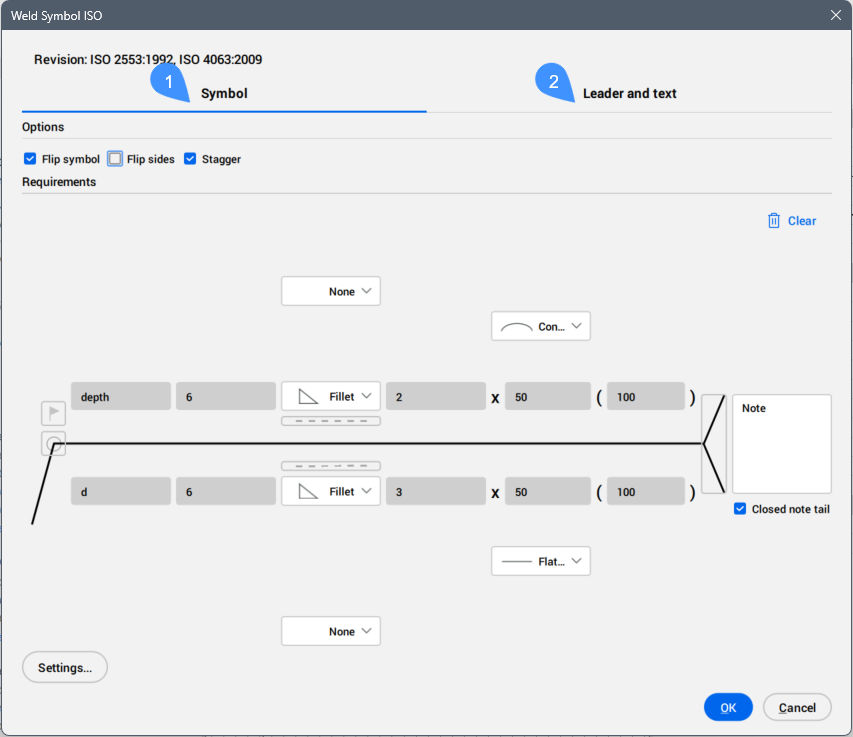Toggle the weld all-around circle icon
The width and height of the screenshot is (853, 737).
54,445
